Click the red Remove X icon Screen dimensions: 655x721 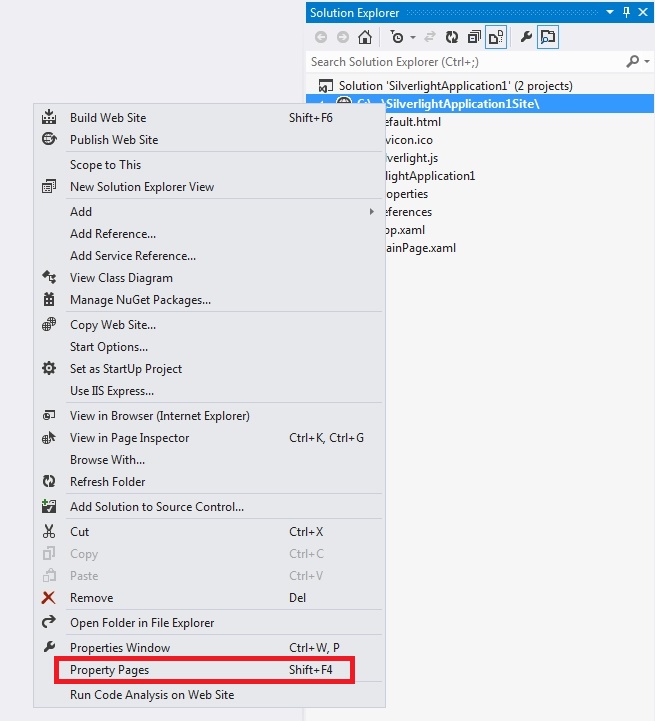49,598
